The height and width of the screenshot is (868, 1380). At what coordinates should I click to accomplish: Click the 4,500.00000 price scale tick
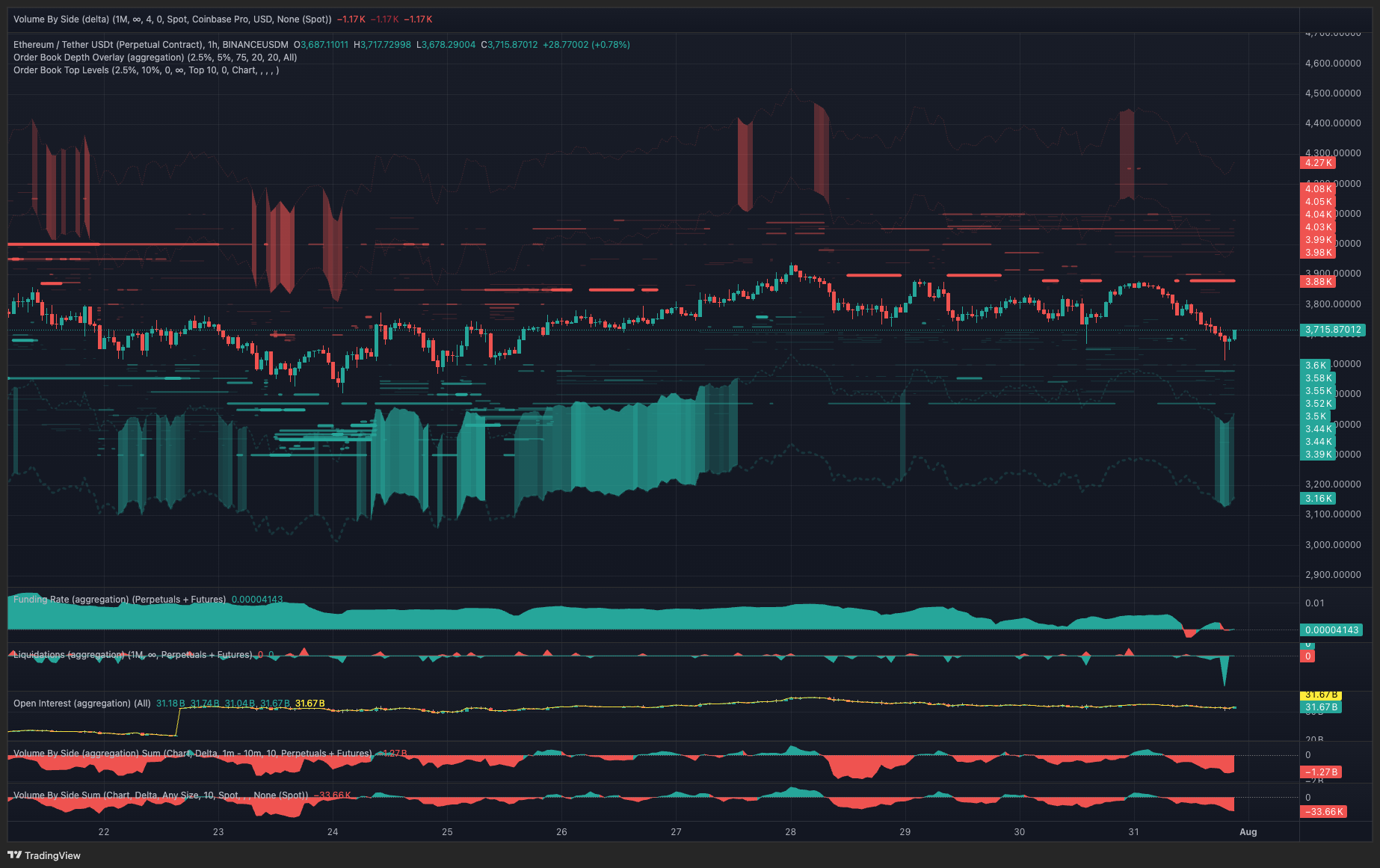tap(1332, 93)
